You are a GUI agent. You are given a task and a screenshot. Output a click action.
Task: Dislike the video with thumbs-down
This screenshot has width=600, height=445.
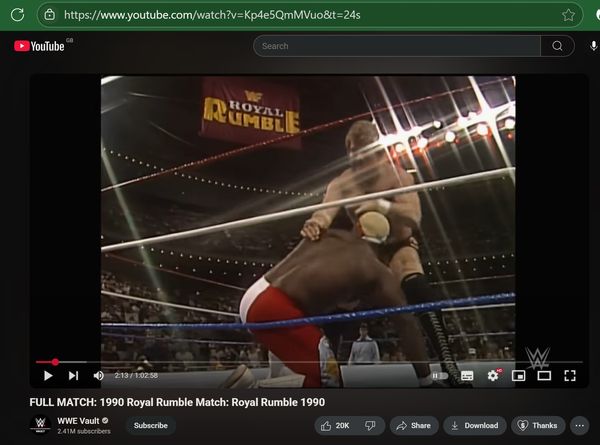[x=370, y=425]
